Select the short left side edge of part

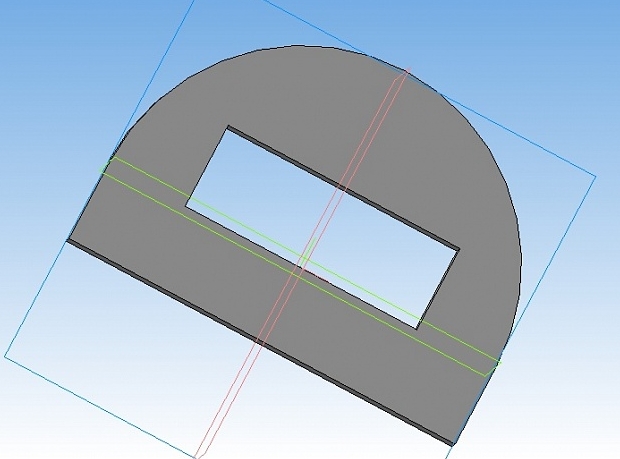point(89,198)
